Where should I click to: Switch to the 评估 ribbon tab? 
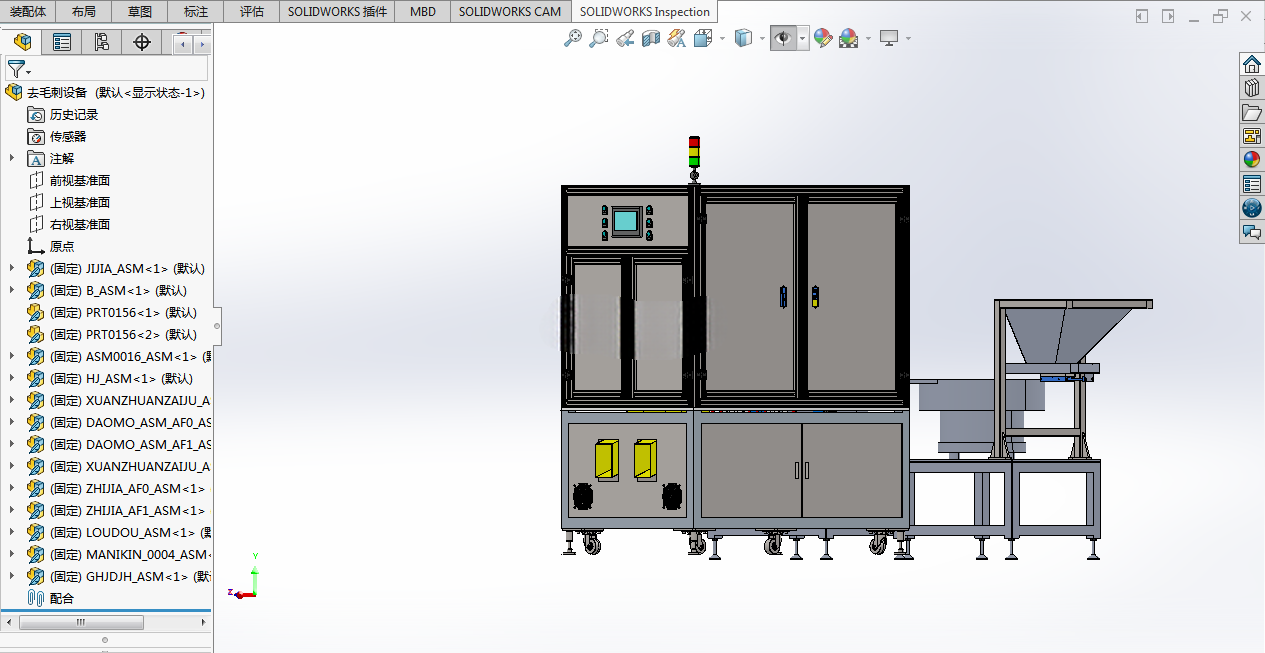click(x=252, y=12)
